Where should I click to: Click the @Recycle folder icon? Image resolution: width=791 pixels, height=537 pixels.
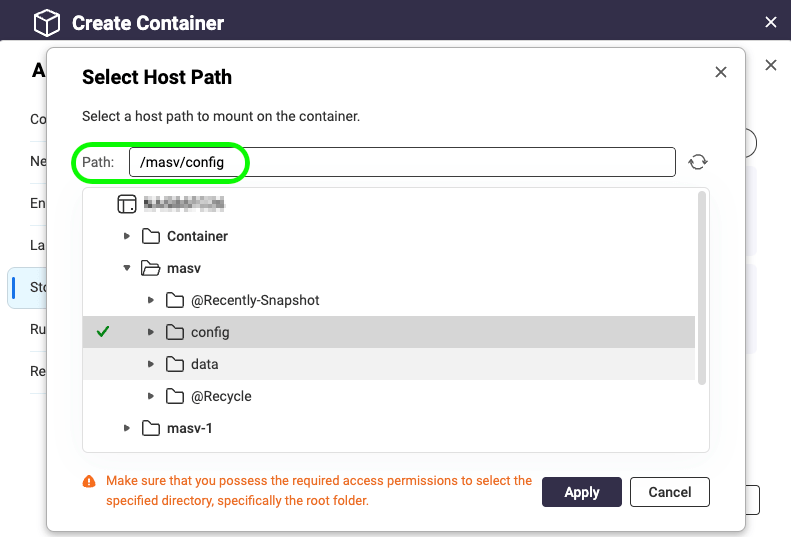pos(175,396)
